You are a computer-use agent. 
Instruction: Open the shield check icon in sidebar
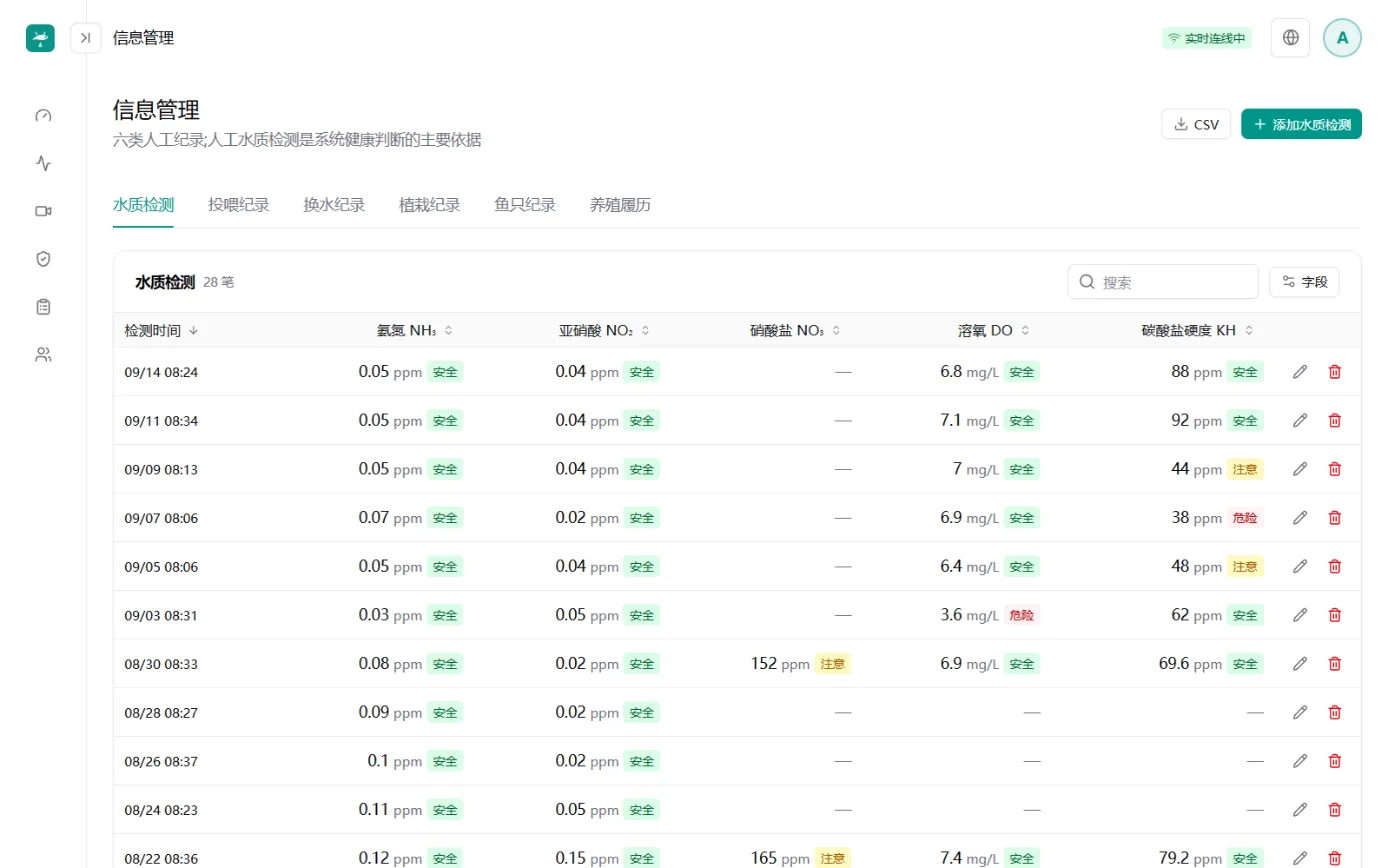tap(43, 259)
